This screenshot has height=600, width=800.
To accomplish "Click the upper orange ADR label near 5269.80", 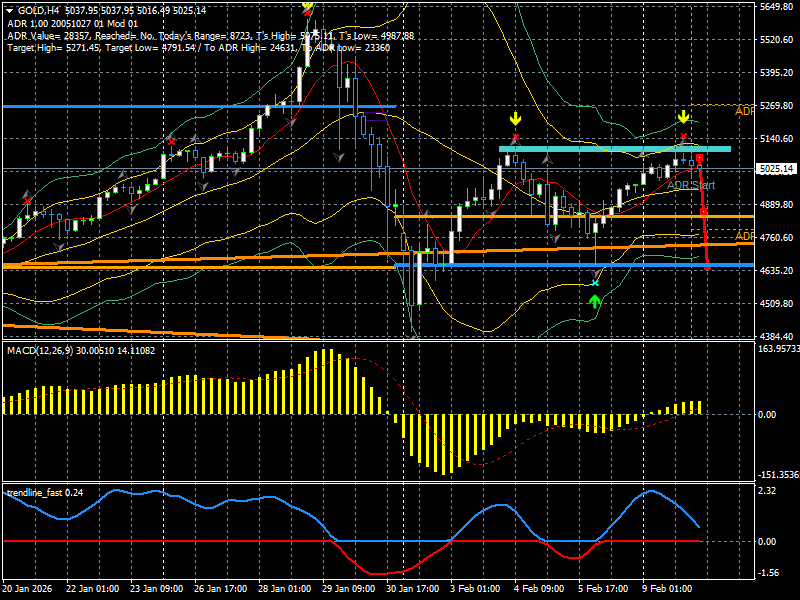I will [744, 111].
